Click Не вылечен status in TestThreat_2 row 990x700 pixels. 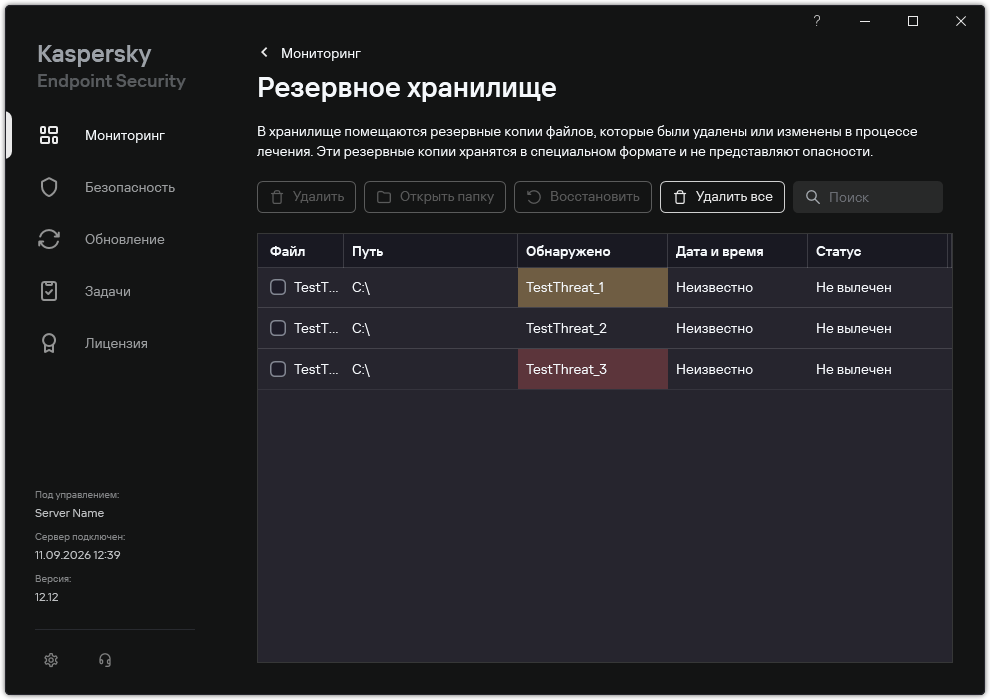tap(854, 328)
